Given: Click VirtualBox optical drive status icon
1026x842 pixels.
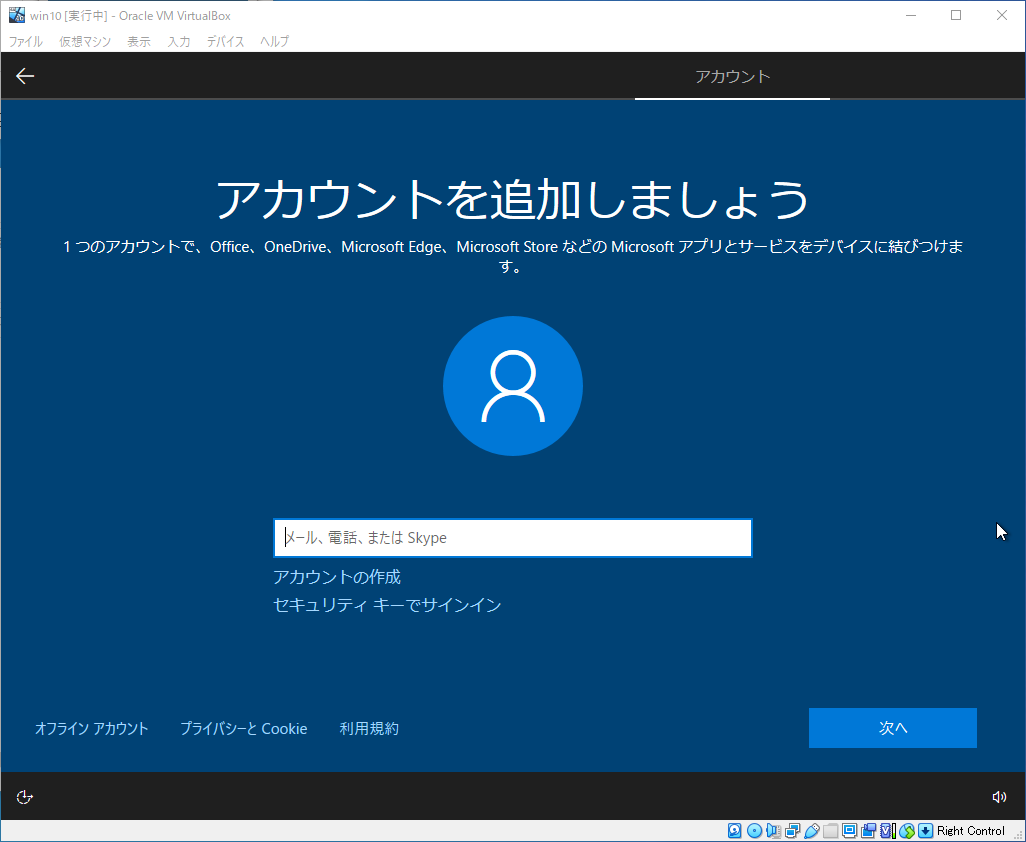Looking at the screenshot, I should coord(754,831).
